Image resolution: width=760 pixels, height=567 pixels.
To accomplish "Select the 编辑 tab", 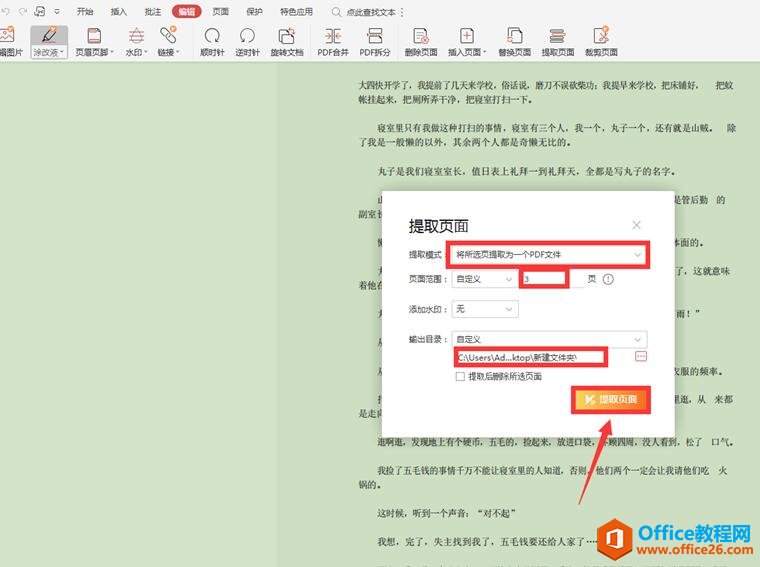I will (187, 12).
